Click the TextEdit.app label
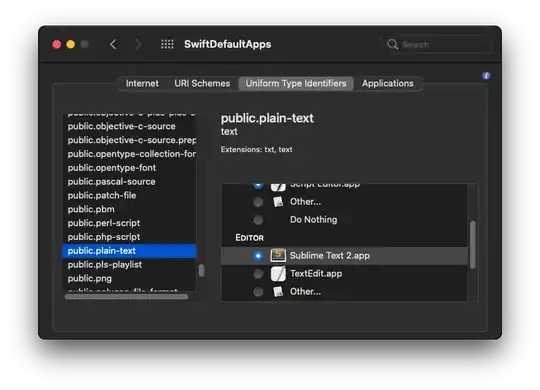540x390 pixels. [316, 274]
